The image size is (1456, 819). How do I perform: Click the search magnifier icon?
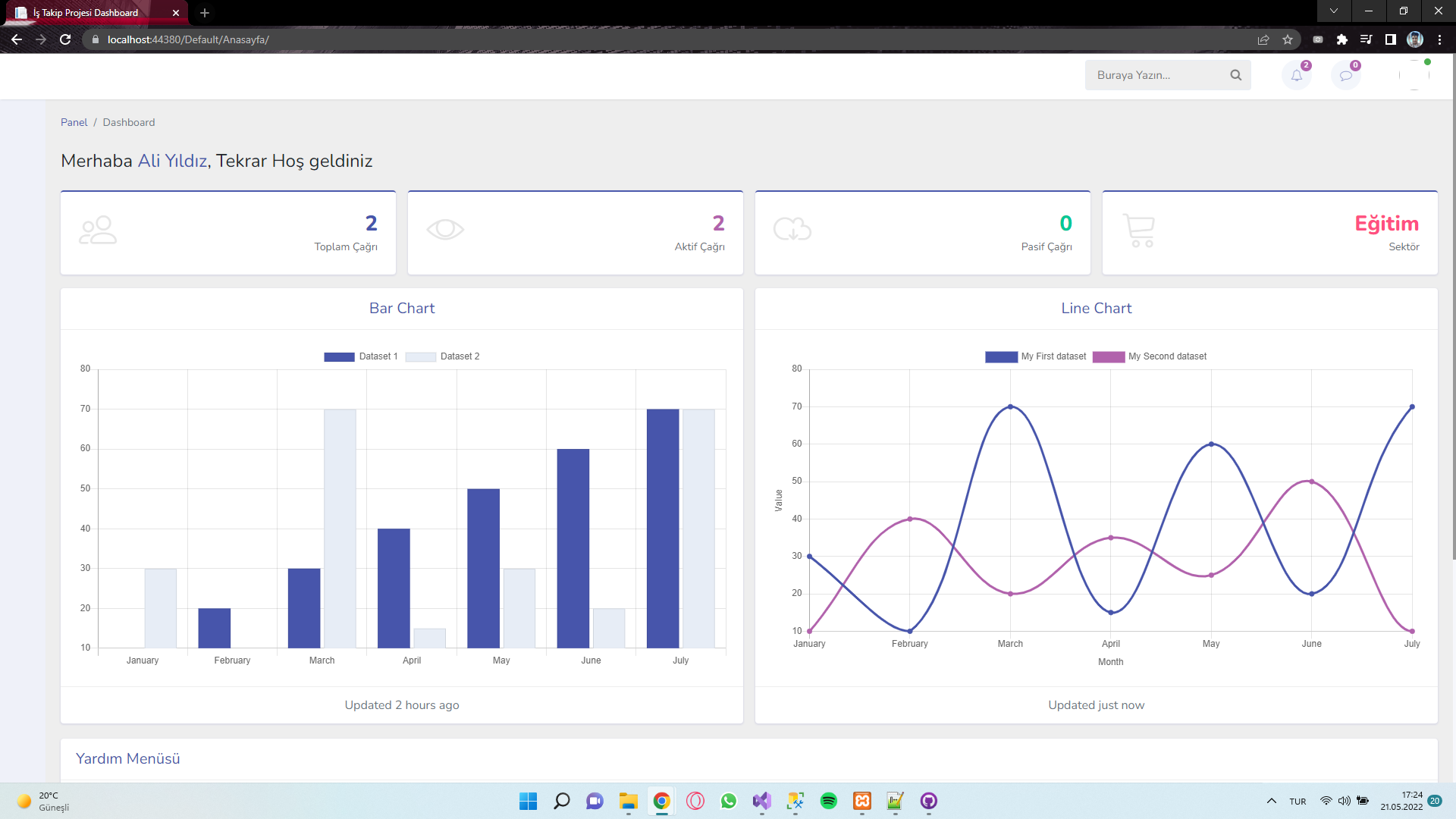point(1235,75)
